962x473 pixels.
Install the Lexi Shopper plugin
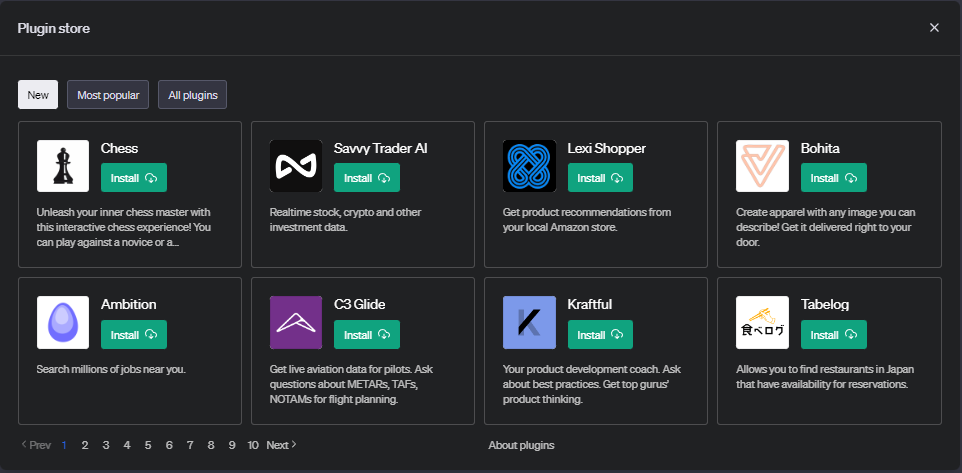pyautogui.click(x=601, y=178)
